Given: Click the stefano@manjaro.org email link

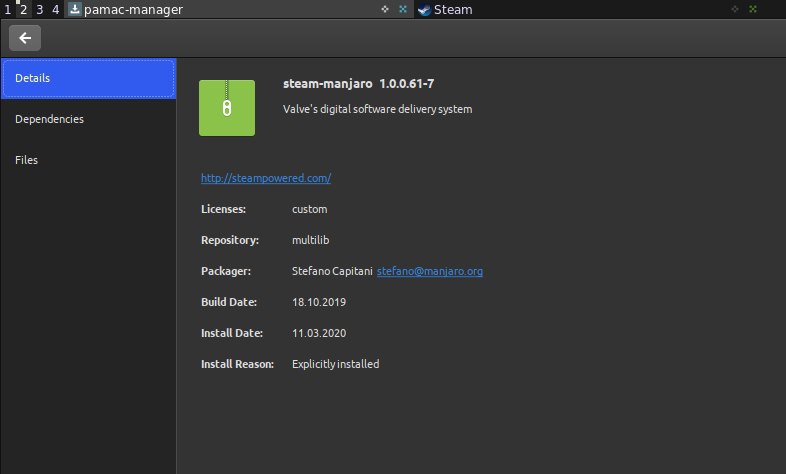Looking at the screenshot, I should click(430, 271).
